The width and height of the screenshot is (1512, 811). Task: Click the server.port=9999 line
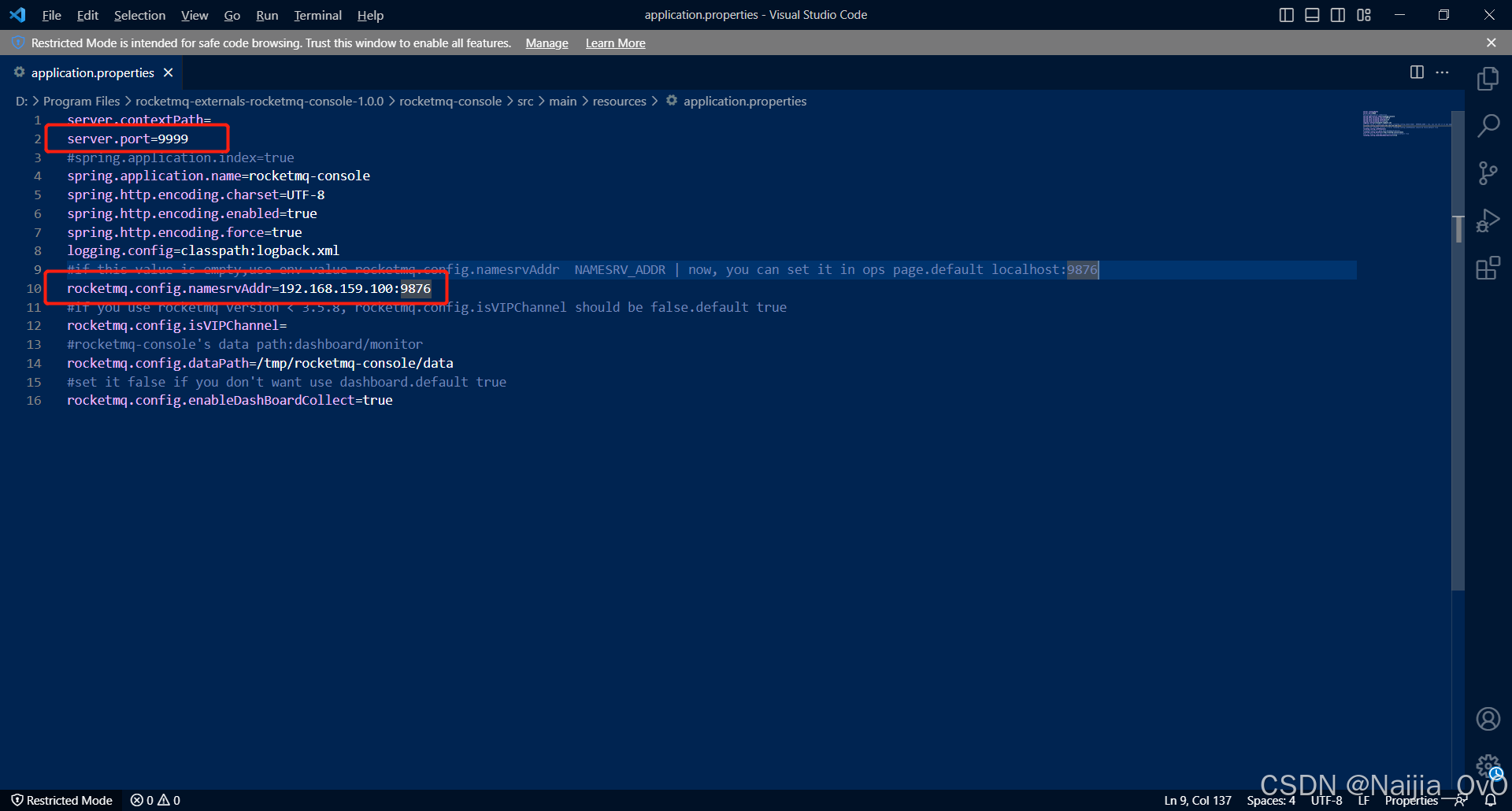tap(128, 139)
